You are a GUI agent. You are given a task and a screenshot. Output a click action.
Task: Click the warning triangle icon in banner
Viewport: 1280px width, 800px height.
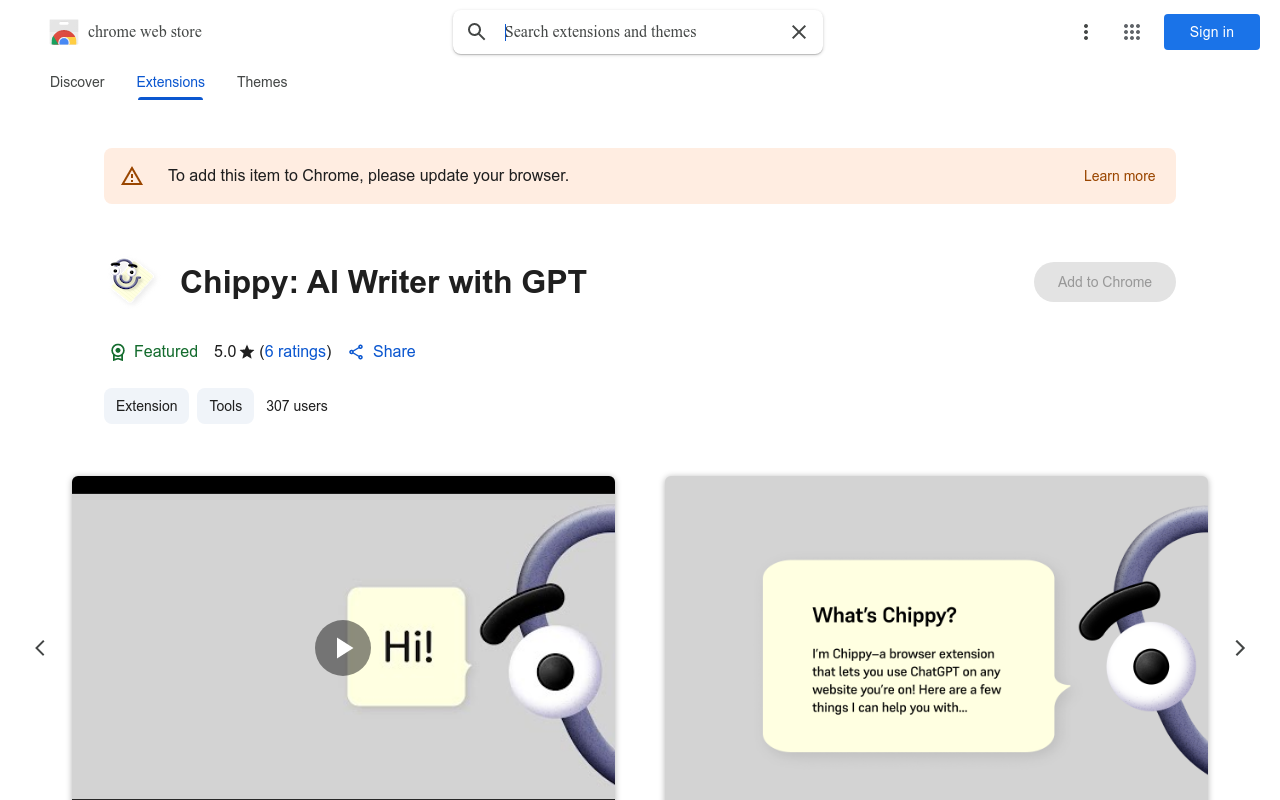pyautogui.click(x=132, y=176)
